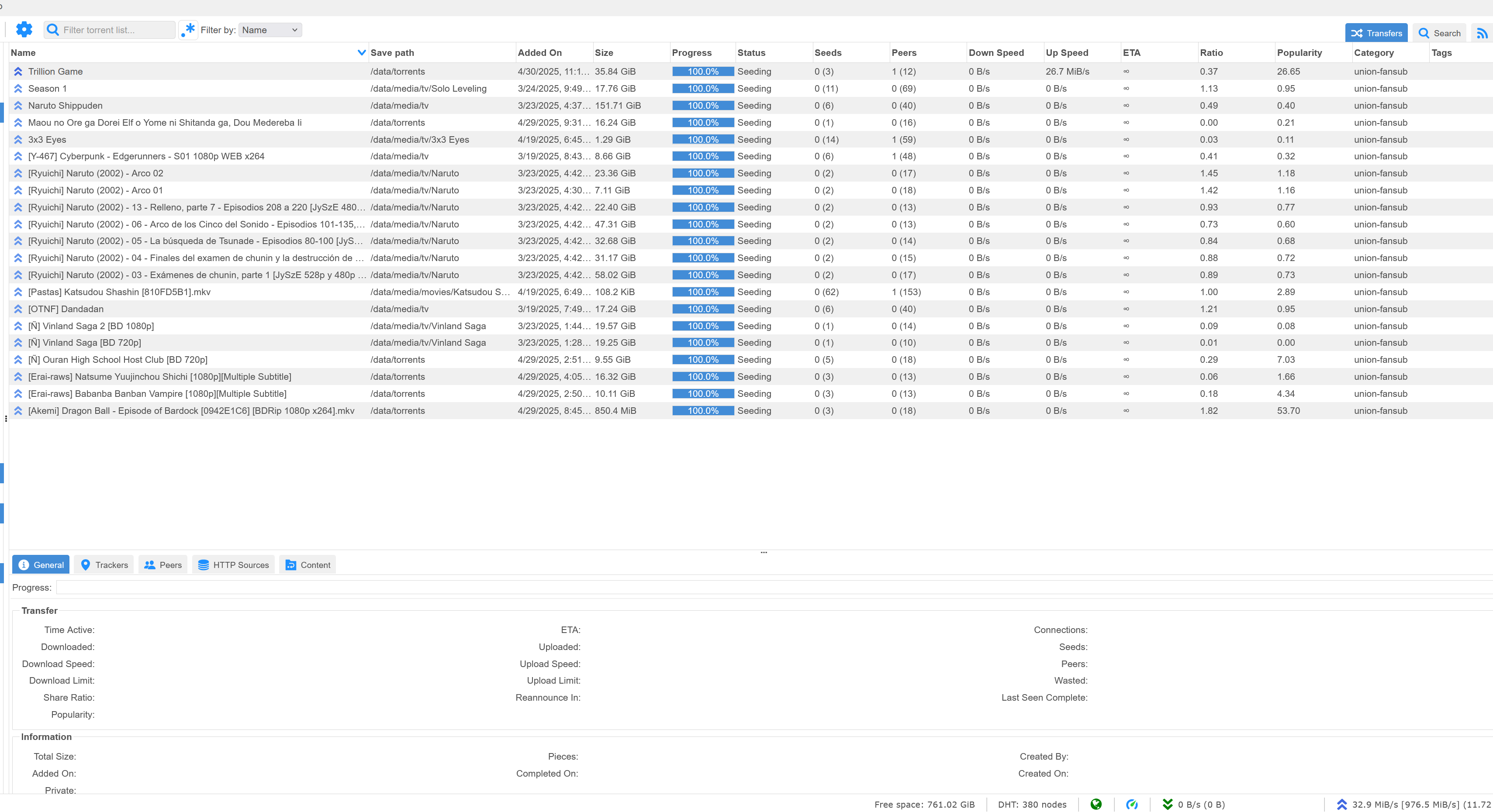Click the sidebar expand dots handle
Viewport: 1493px width, 812px height.
6,419
